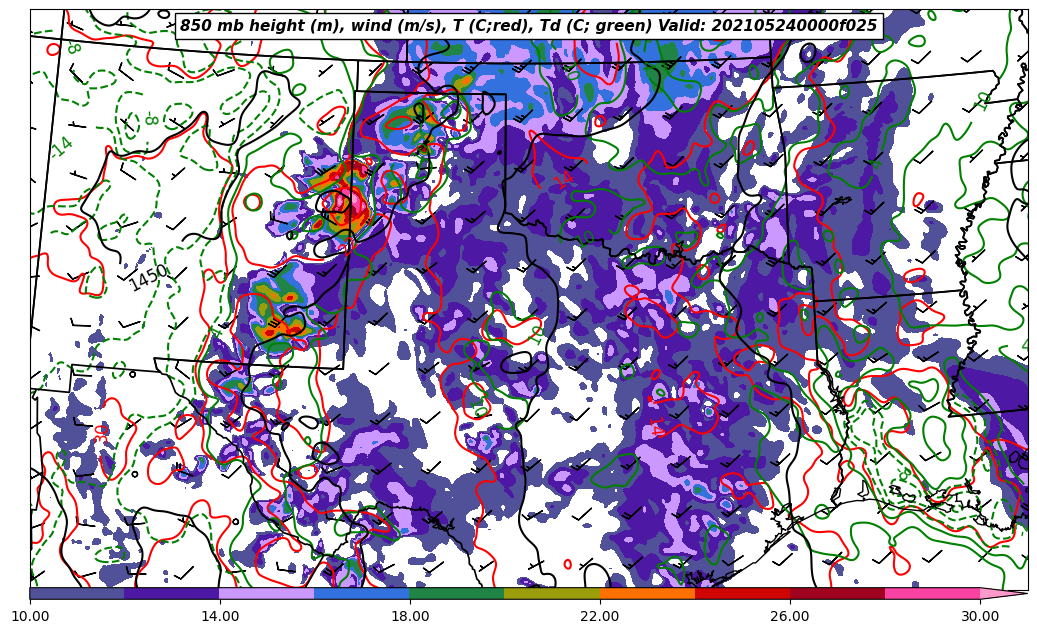The image size is (1037, 633).
Task: Click the plot title text box
Action: [528, 26]
